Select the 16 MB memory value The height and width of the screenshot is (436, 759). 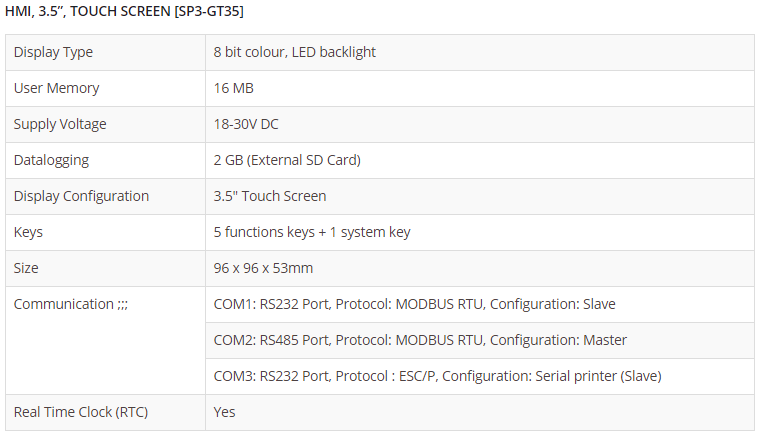click(x=233, y=88)
